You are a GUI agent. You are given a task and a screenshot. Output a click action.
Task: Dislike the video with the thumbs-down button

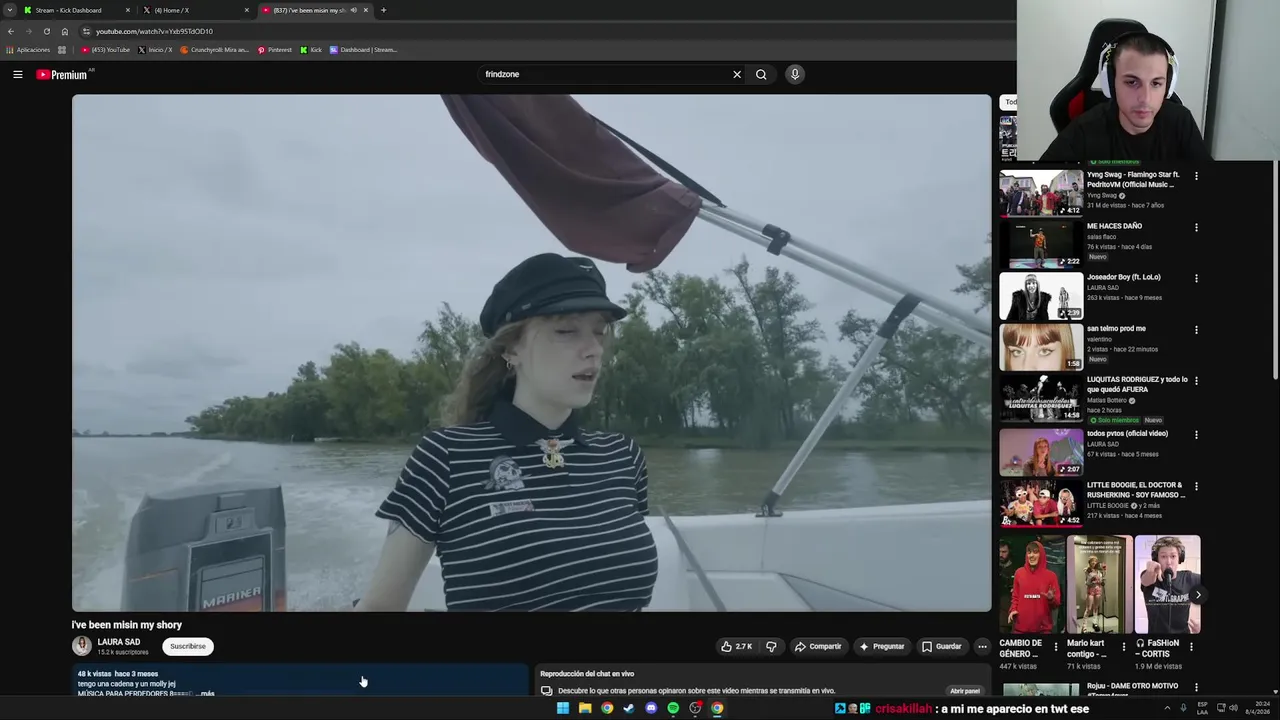(771, 646)
